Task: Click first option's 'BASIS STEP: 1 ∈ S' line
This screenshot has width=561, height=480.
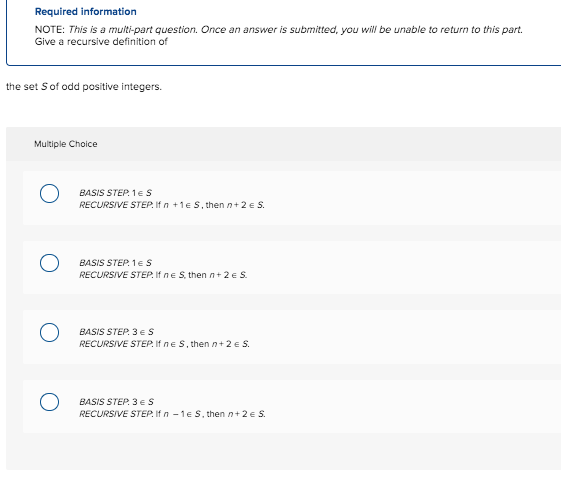Action: (x=116, y=193)
